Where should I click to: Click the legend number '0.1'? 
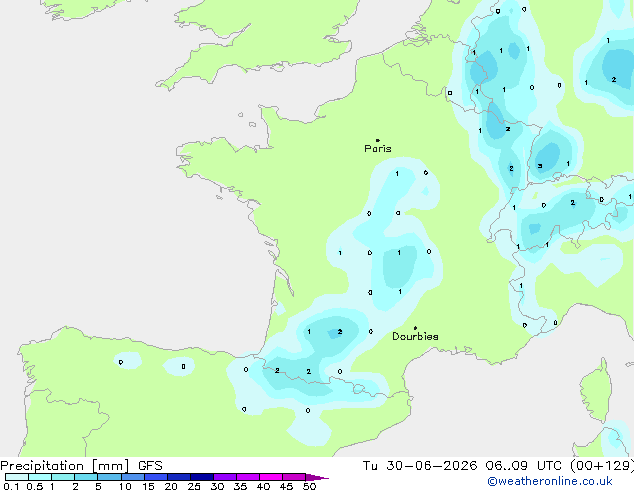coord(11,486)
